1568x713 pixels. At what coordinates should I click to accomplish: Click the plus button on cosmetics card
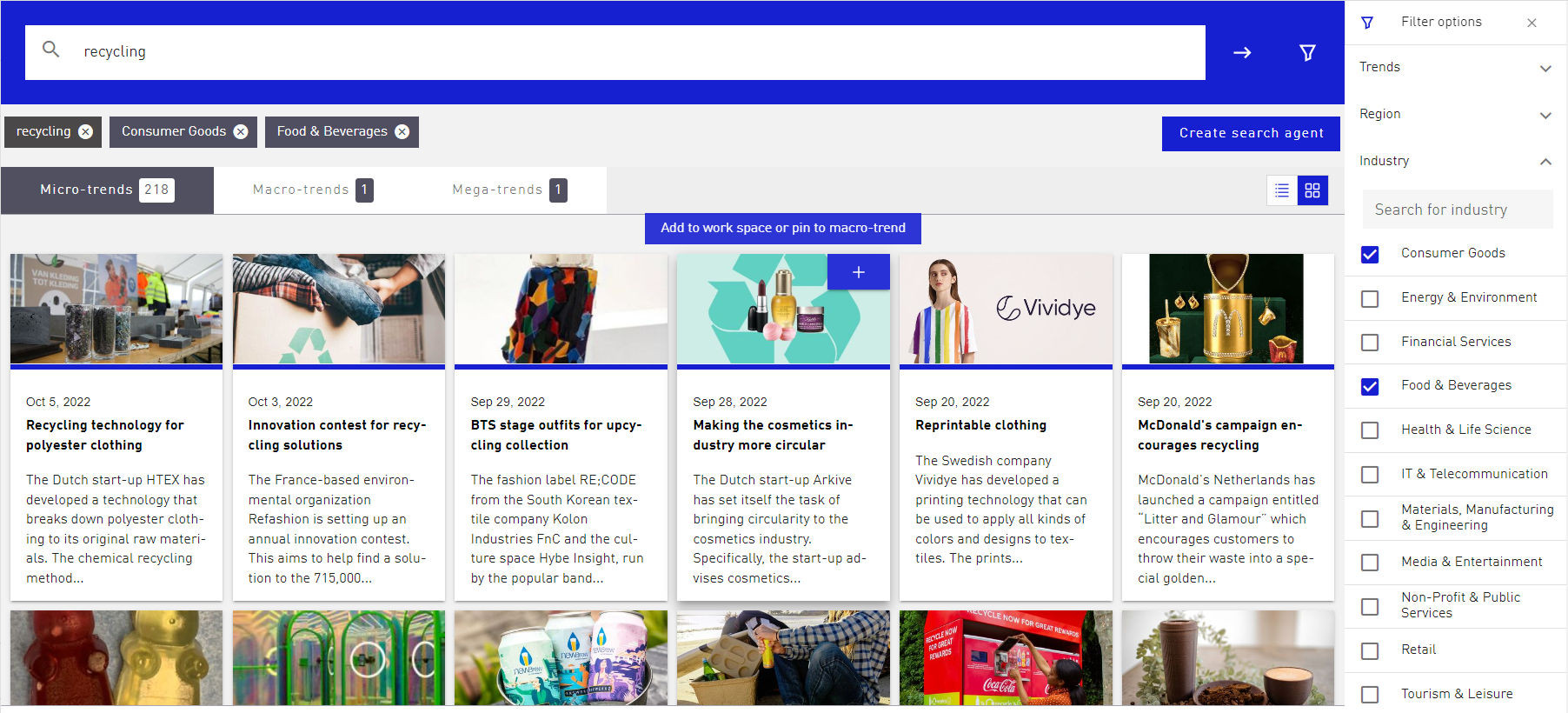859,272
